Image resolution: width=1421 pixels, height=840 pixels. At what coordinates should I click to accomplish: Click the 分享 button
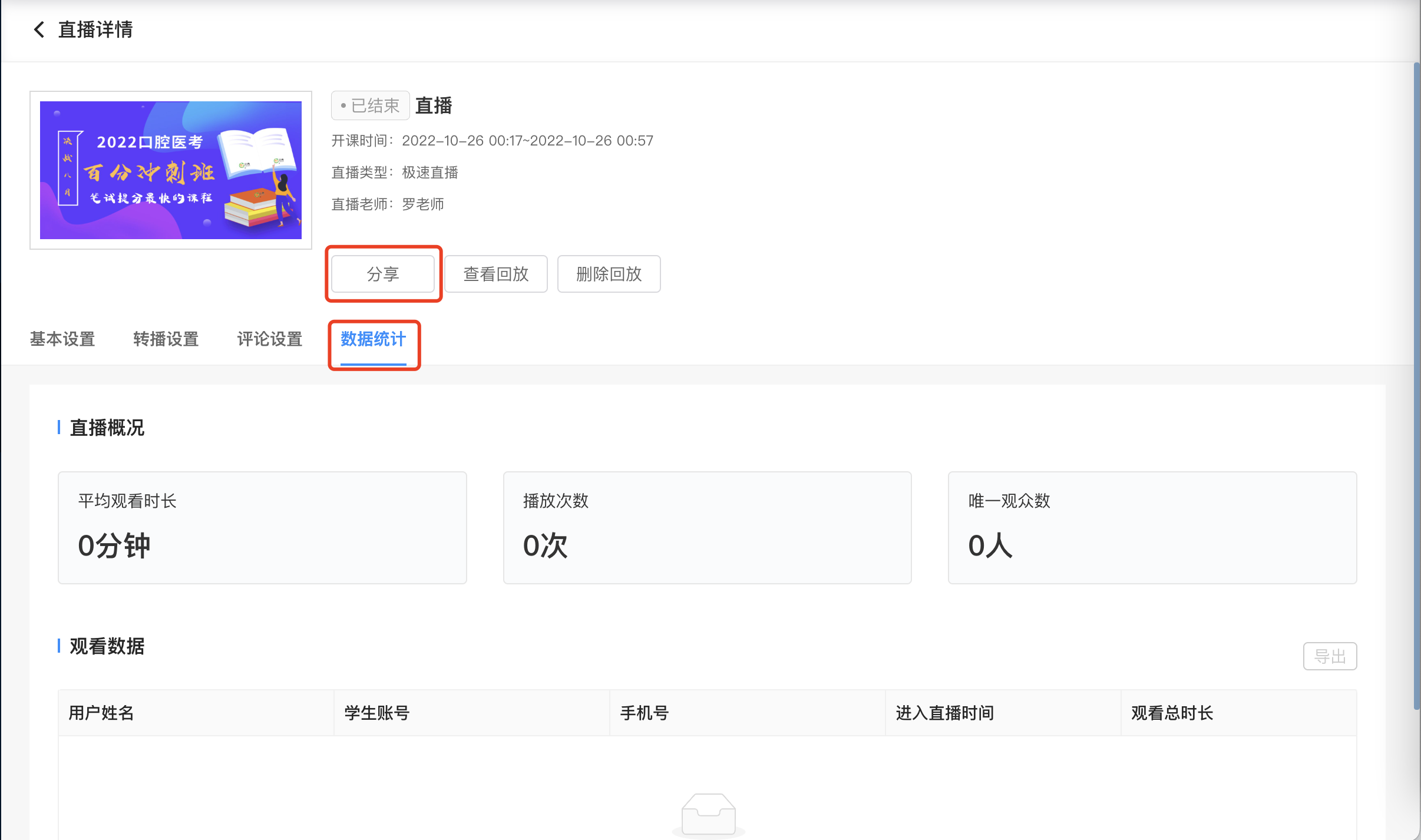[383, 274]
